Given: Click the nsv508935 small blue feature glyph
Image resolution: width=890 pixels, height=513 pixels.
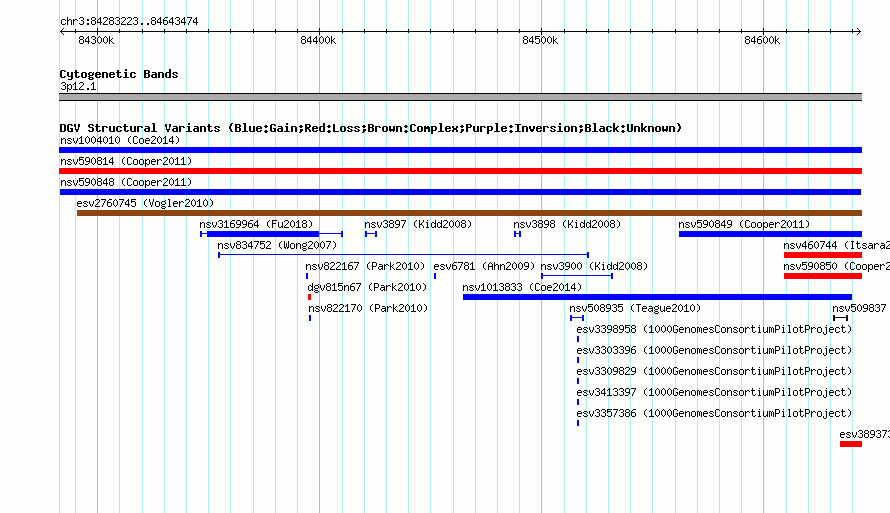Looking at the screenshot, I should tap(577, 318).
